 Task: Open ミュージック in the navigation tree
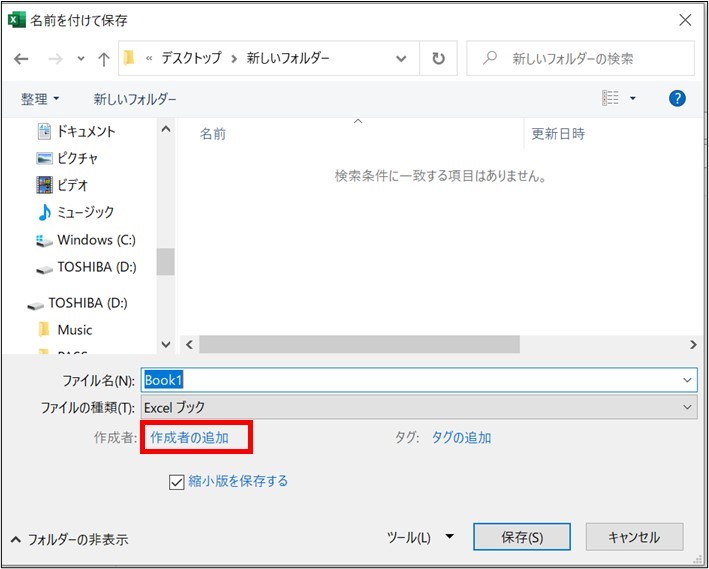point(76,212)
